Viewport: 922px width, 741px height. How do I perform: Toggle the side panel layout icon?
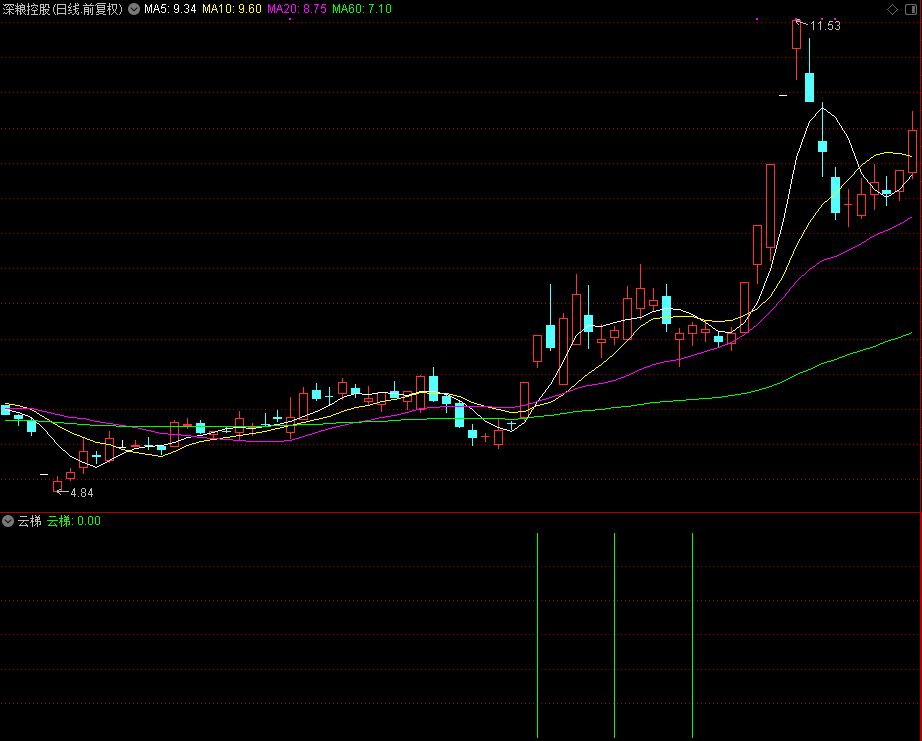pos(910,9)
